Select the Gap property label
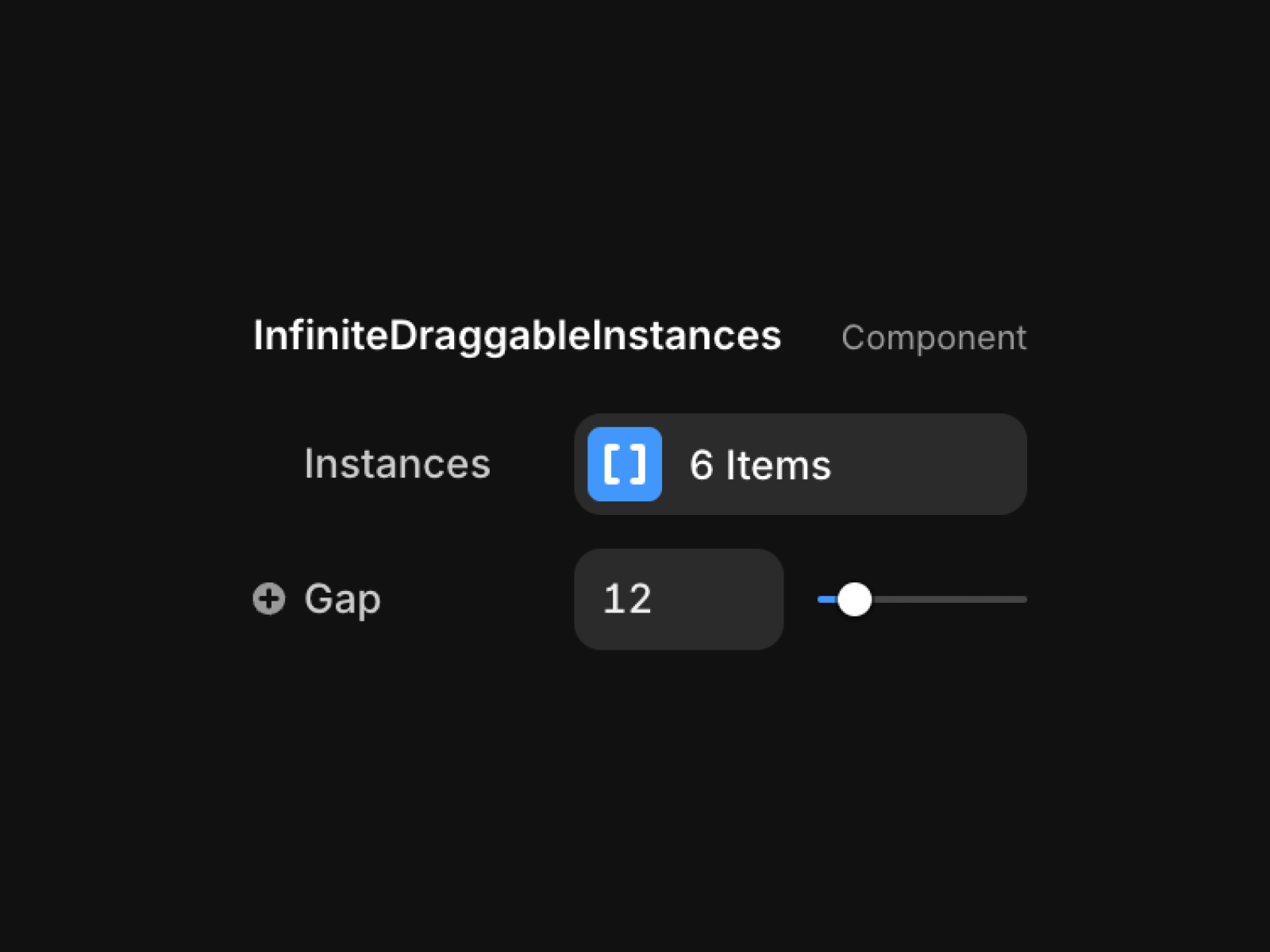 point(342,600)
